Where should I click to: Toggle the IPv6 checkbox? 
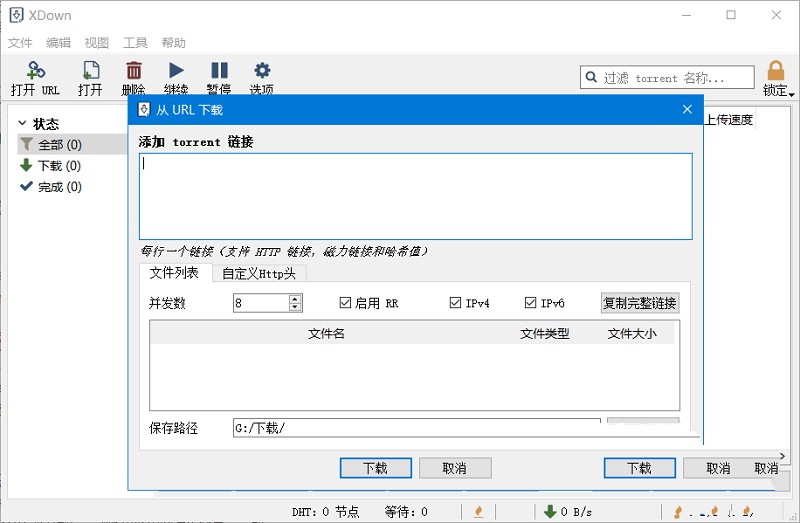tap(530, 303)
